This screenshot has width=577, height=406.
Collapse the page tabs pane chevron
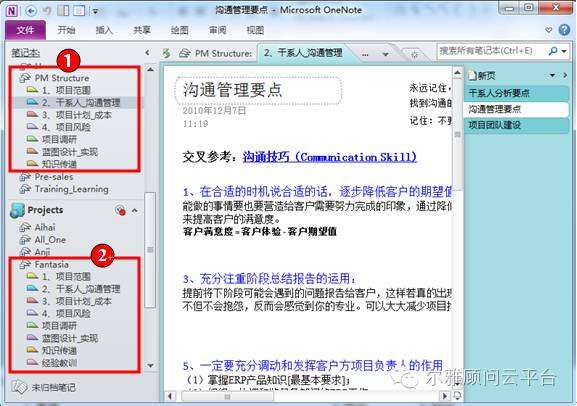click(565, 75)
